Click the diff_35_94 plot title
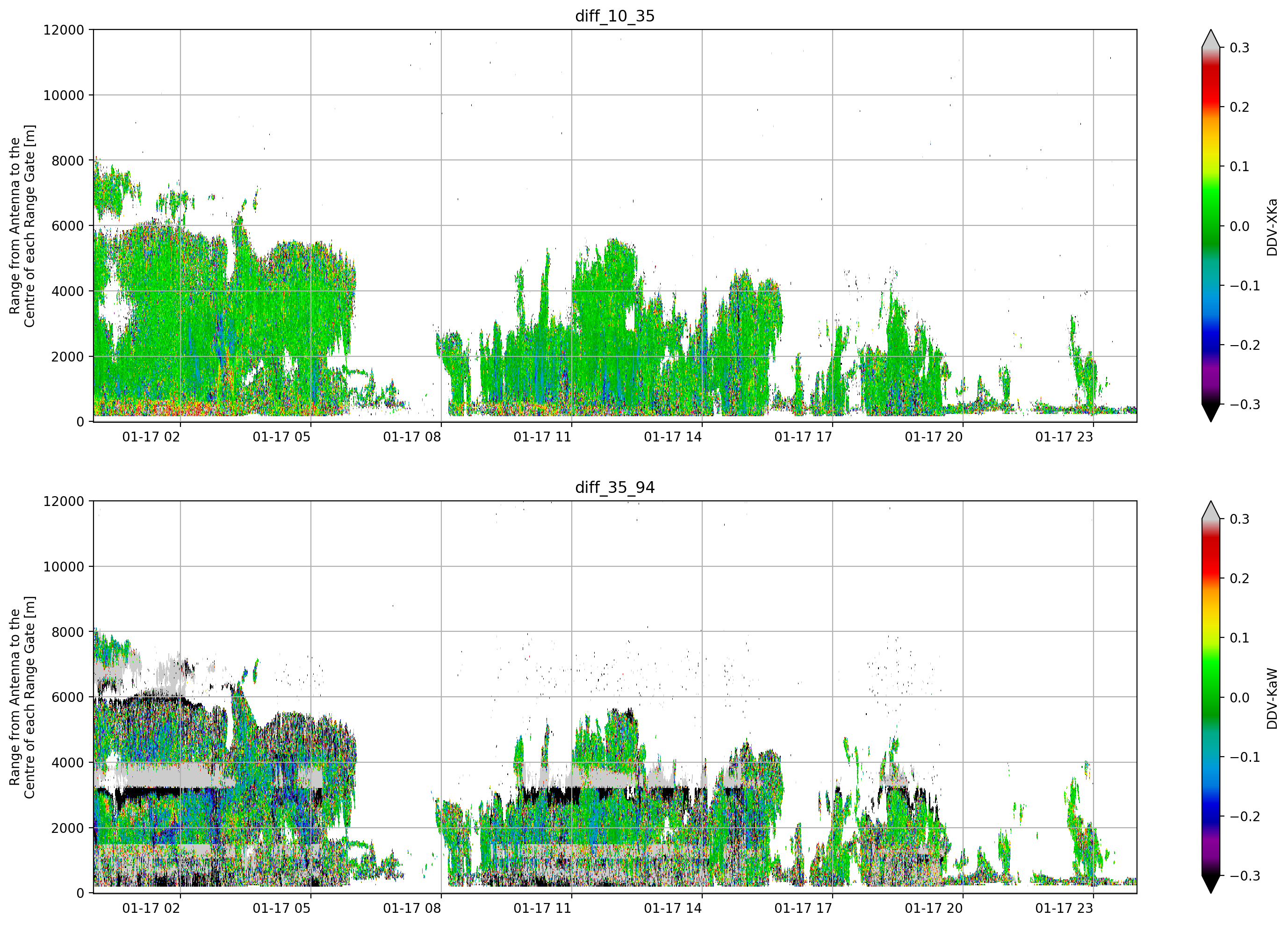Screen dimensions: 1288x925 [x=615, y=487]
